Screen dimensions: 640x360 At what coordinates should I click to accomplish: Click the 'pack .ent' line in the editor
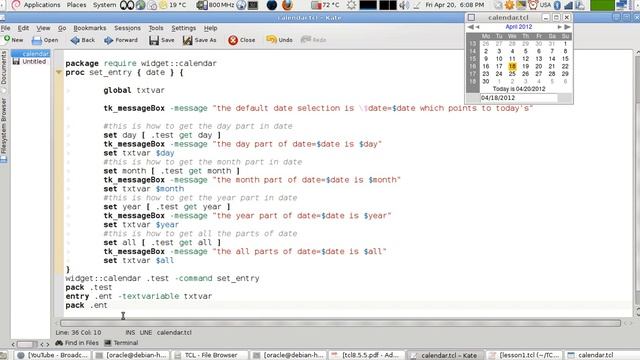87,305
